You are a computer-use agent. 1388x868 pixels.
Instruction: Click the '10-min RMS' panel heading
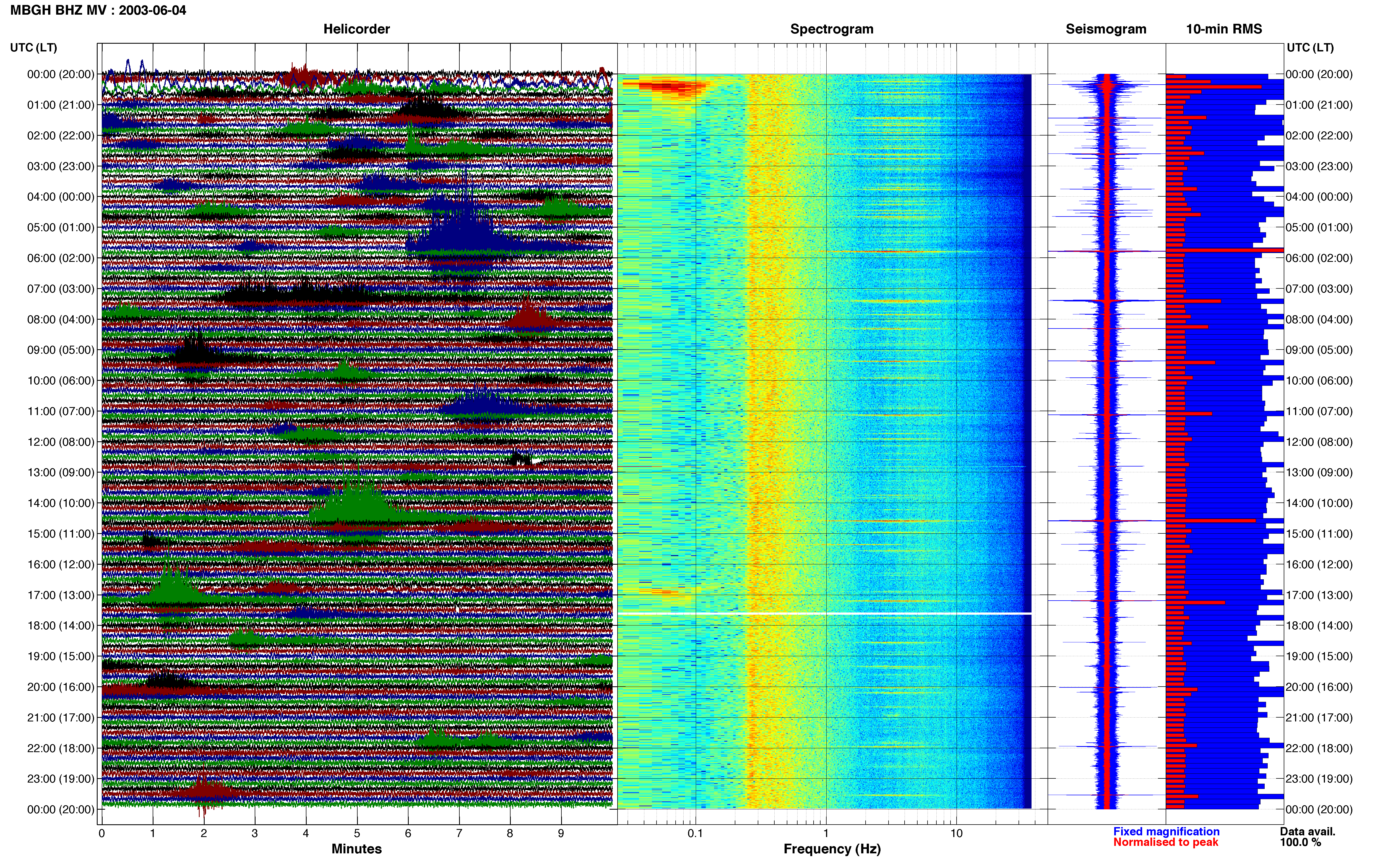pyautogui.click(x=1224, y=29)
